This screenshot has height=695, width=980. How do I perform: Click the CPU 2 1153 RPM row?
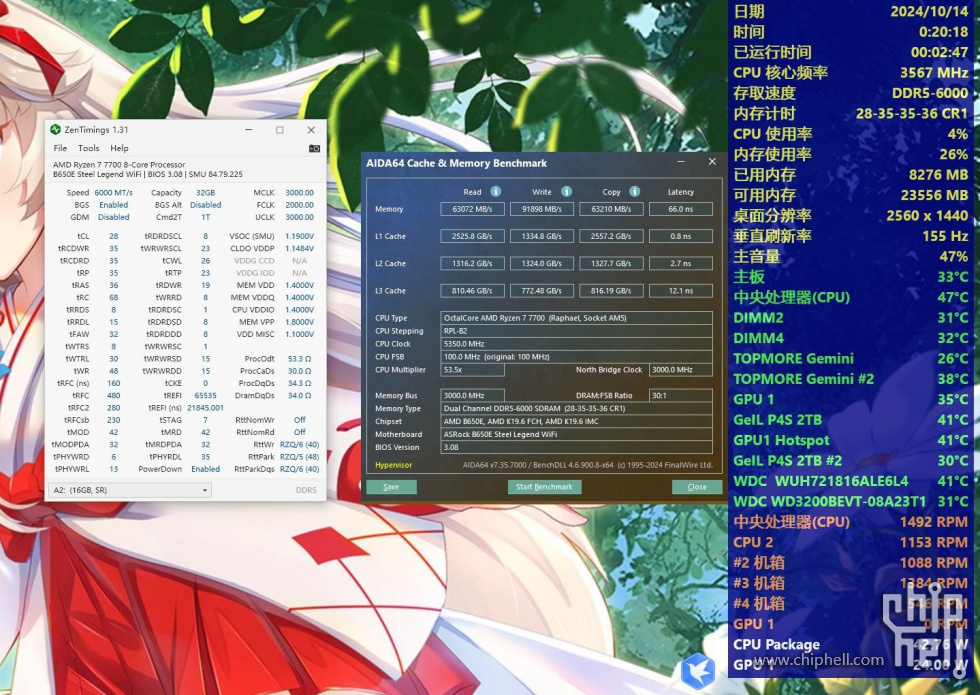[851, 542]
